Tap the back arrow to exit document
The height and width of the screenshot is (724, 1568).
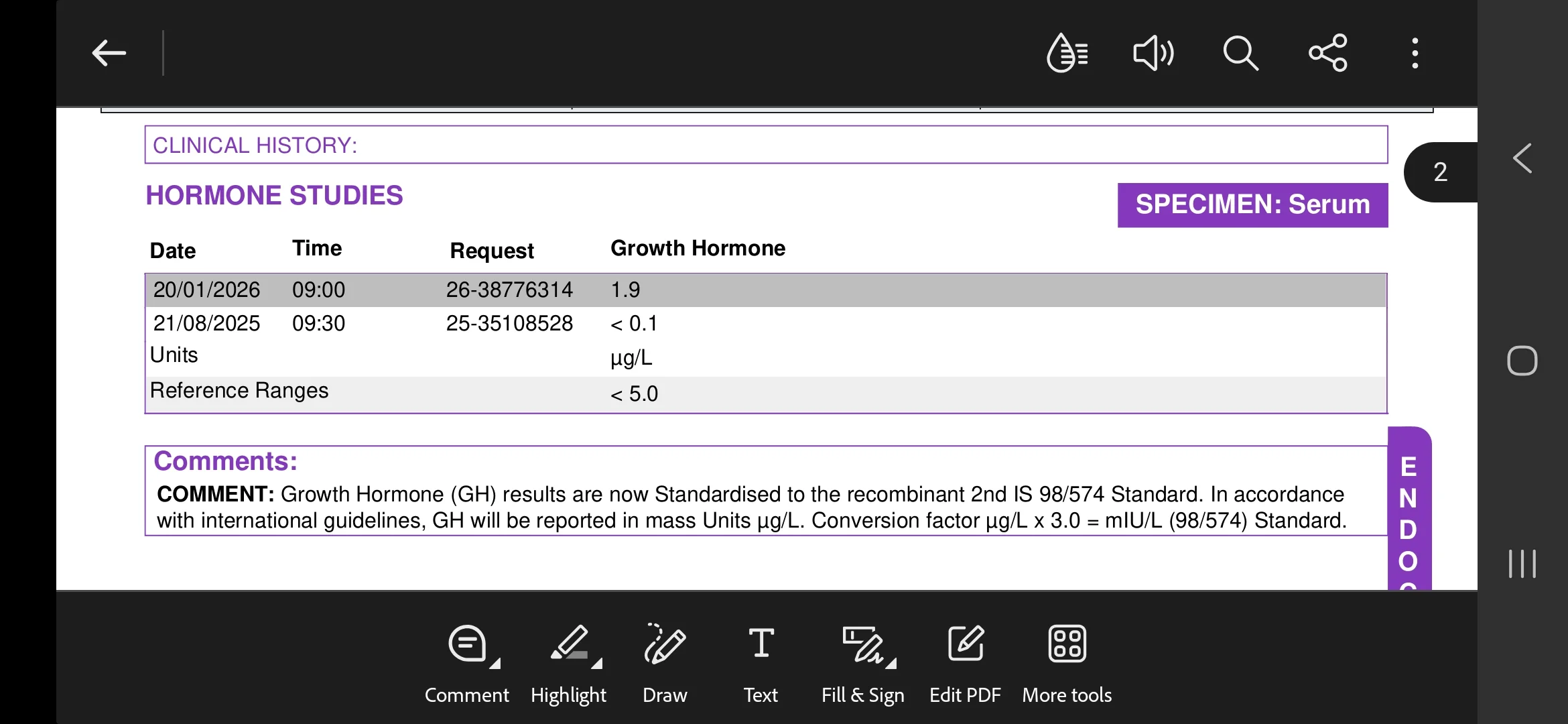coord(109,53)
